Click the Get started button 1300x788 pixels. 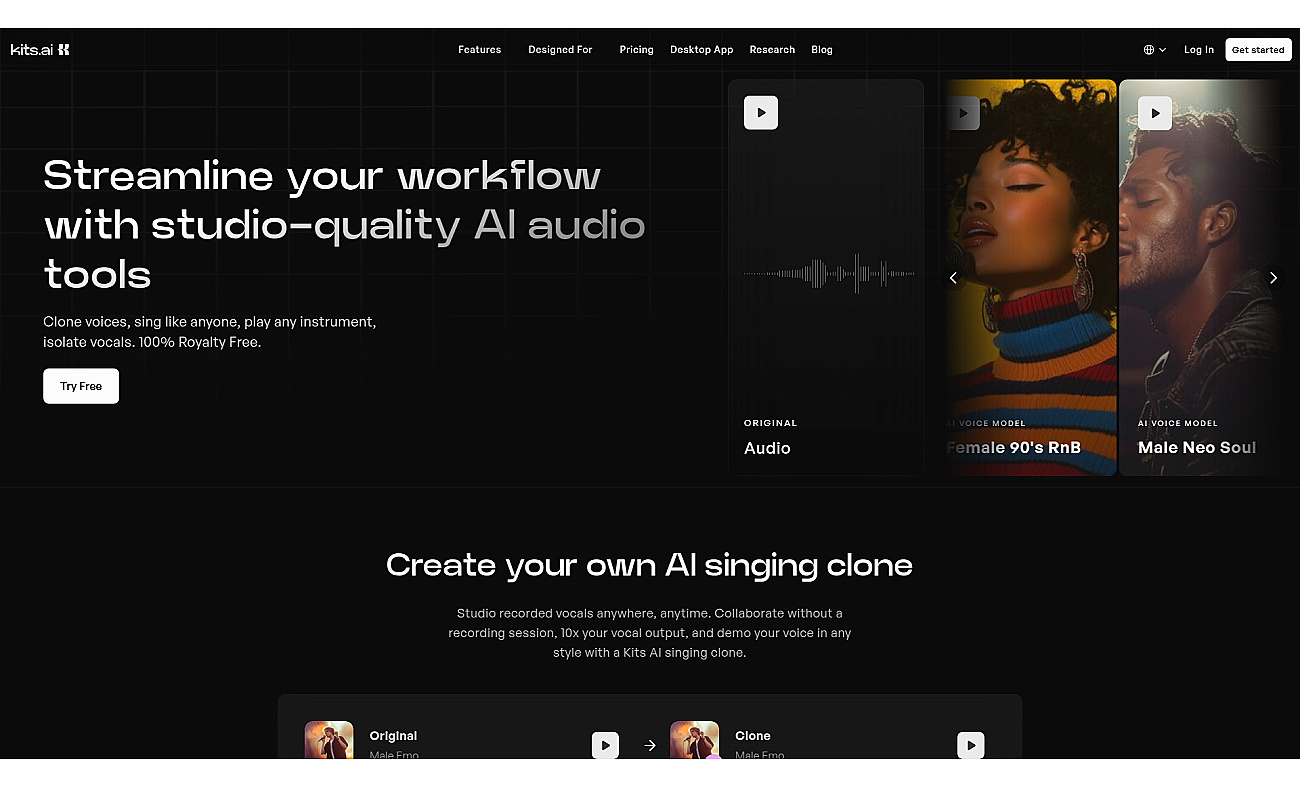click(1258, 50)
